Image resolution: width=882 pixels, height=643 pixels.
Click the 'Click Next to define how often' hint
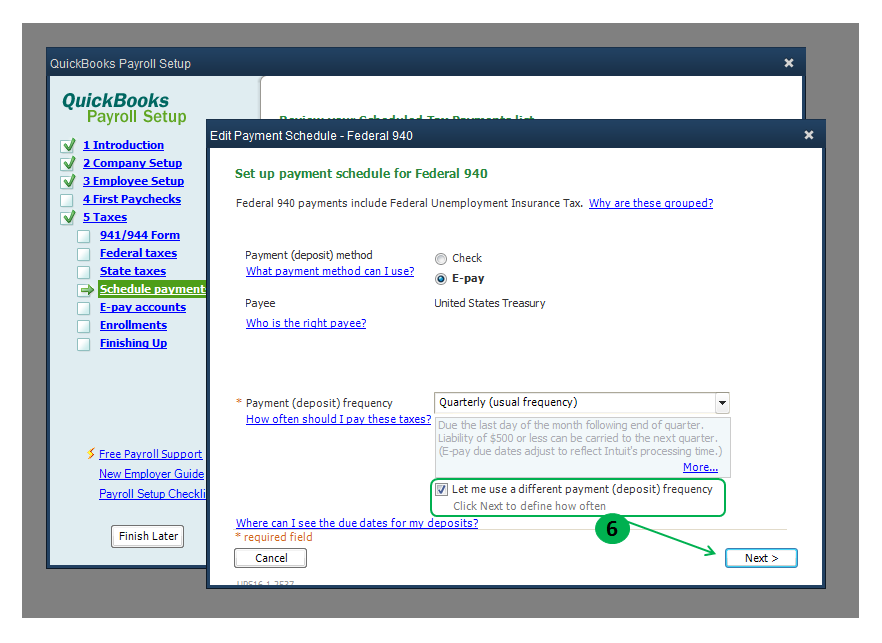coord(529,506)
